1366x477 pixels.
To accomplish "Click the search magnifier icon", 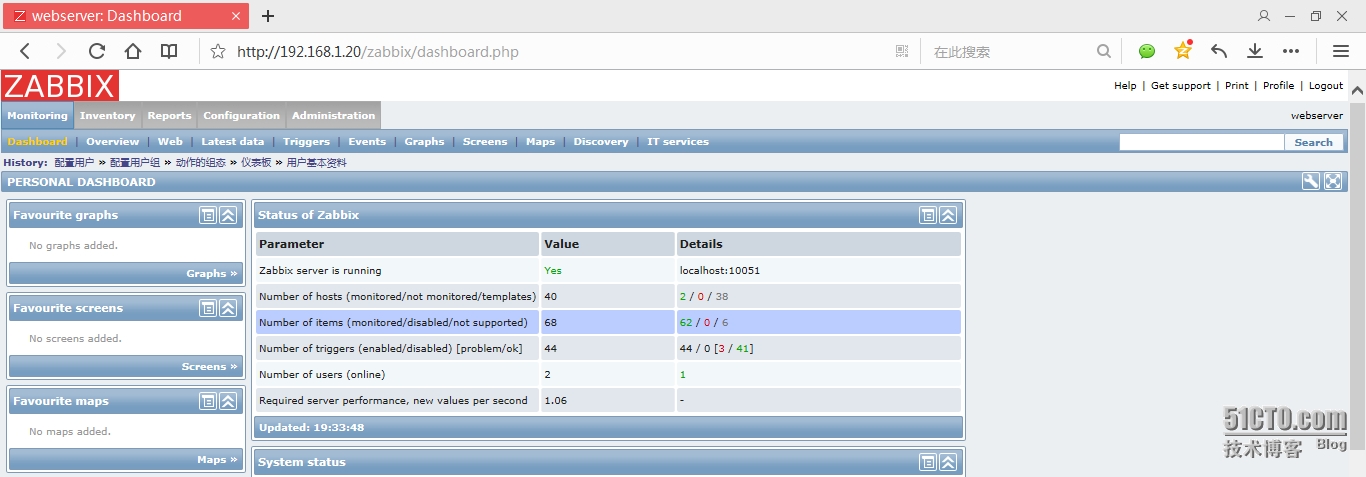I will pyautogui.click(x=1103, y=51).
